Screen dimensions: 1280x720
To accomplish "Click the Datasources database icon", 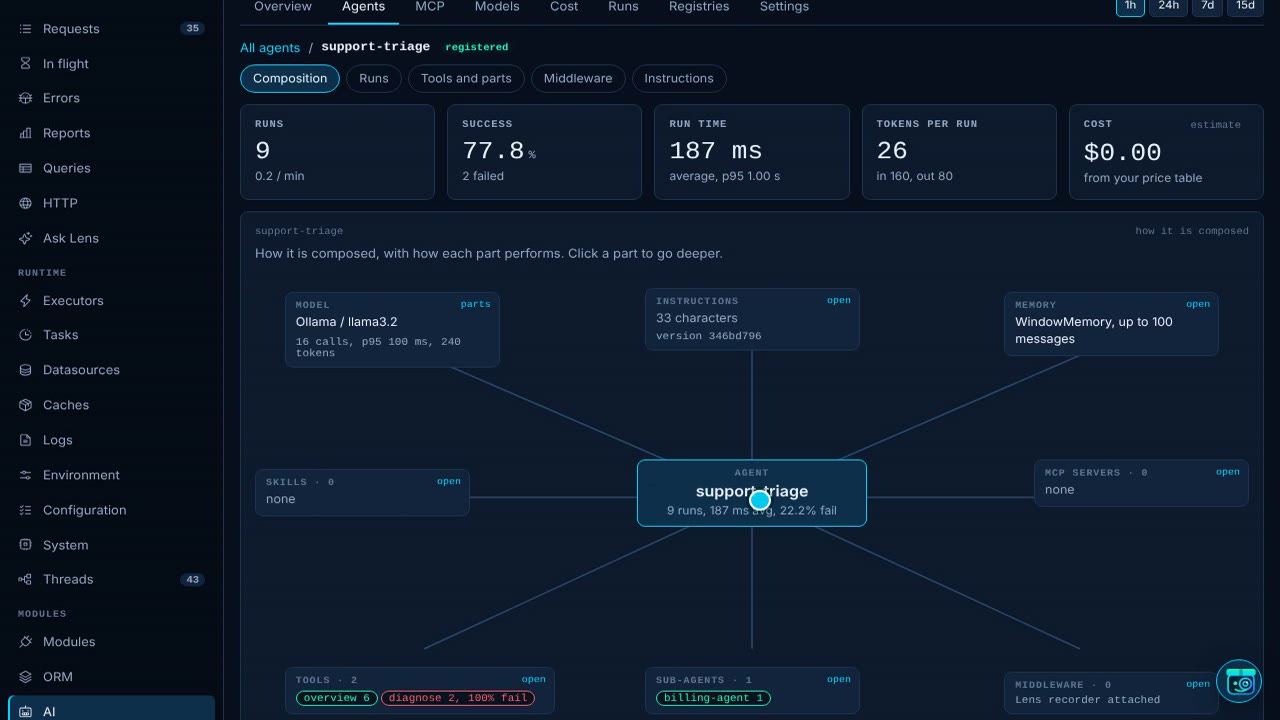I will (26, 370).
